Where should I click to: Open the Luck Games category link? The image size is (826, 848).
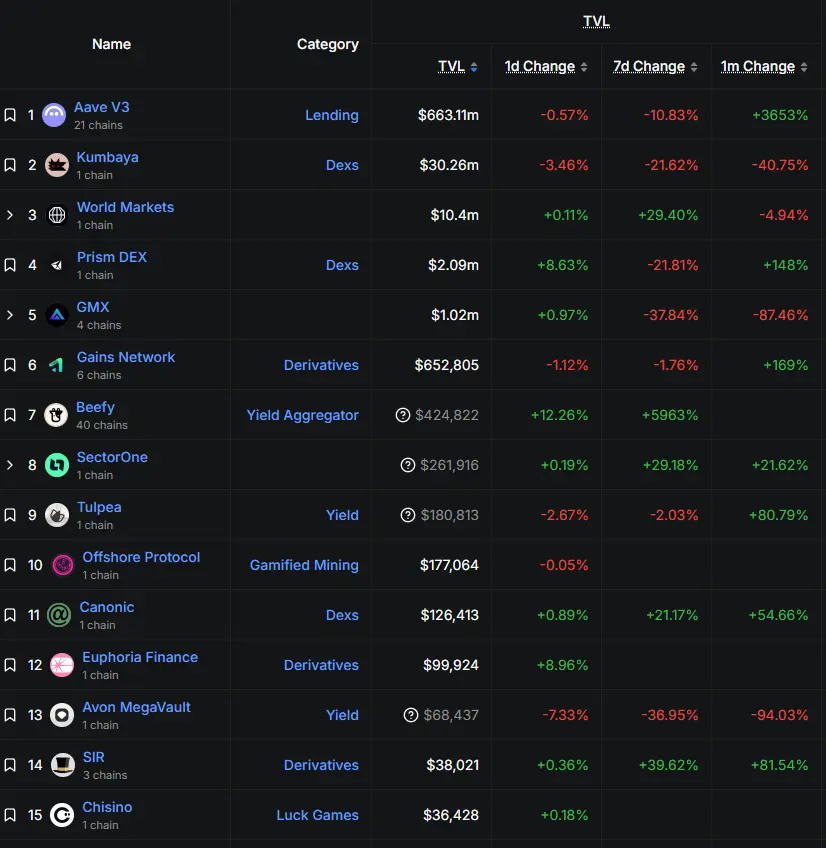click(x=318, y=815)
